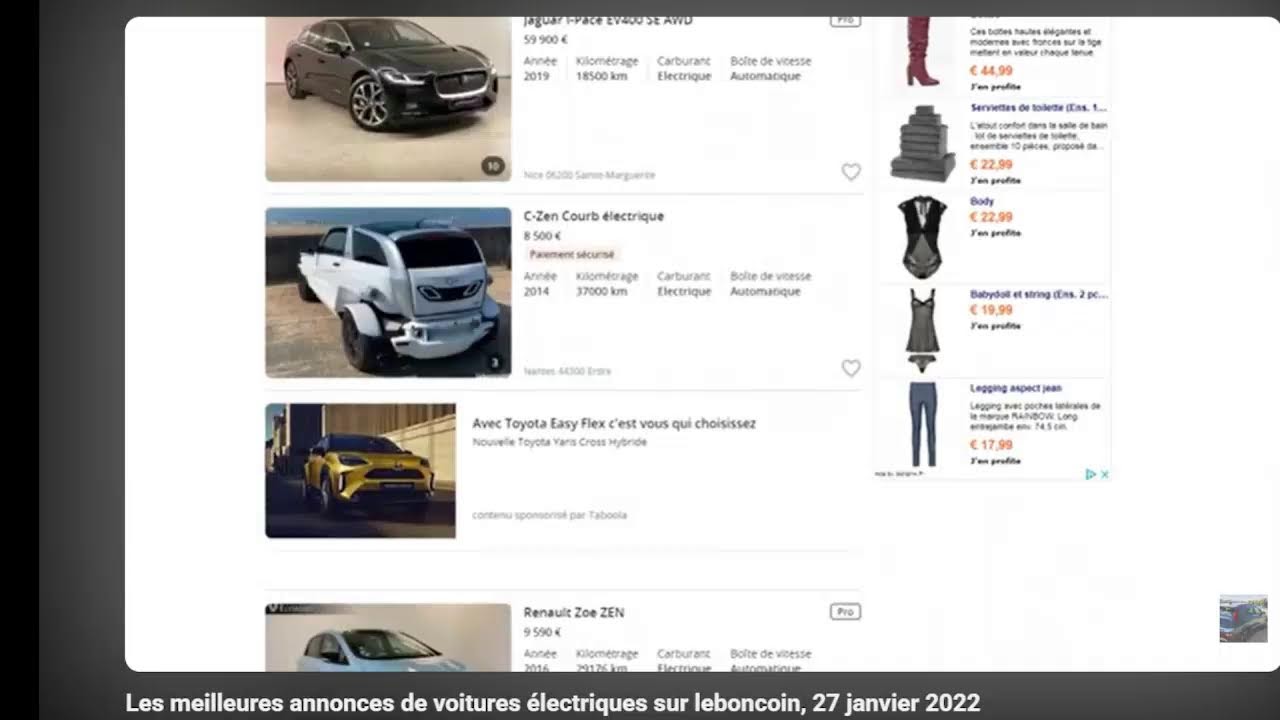This screenshot has width=1280, height=720.
Task: Click the video title about voitures électriques leboncoin
Action: coord(553,703)
